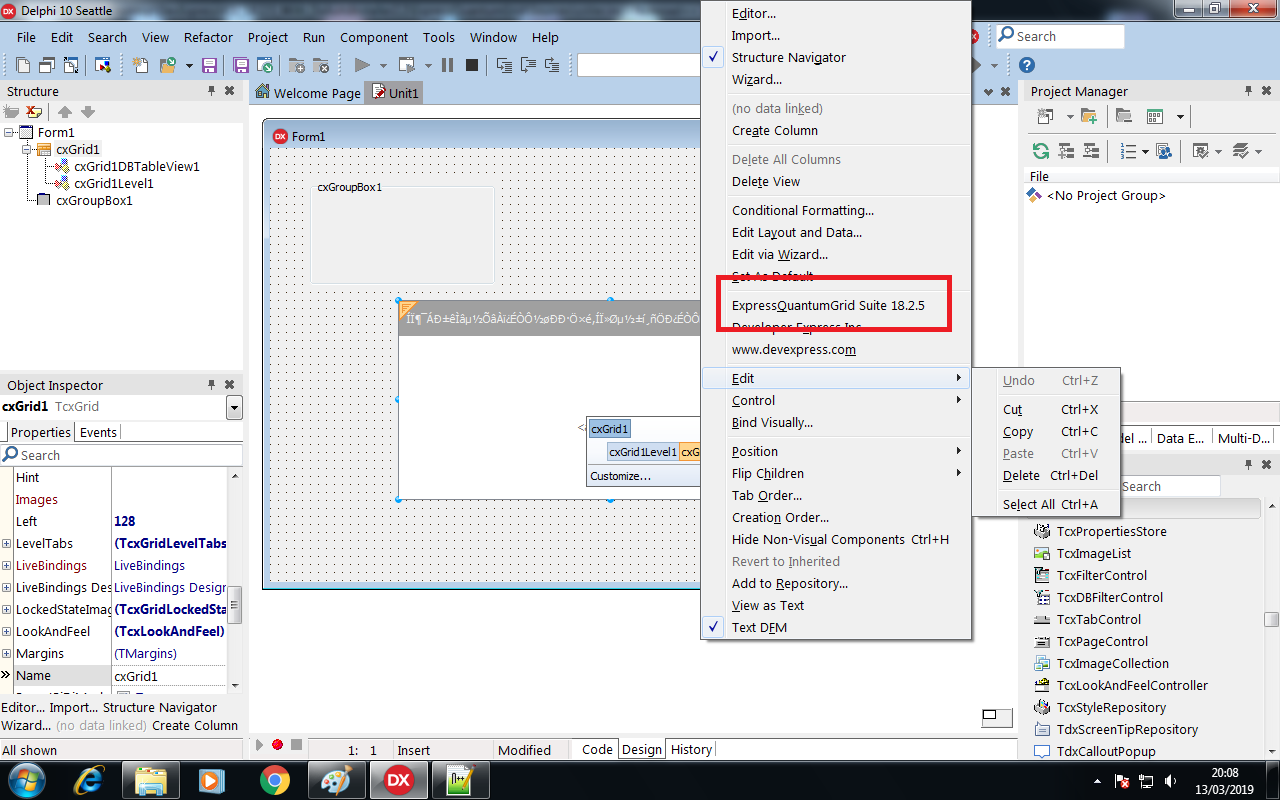Unpin the Object Inspector panel
Screen dimensions: 1280x800
pyautogui.click(x=210, y=385)
